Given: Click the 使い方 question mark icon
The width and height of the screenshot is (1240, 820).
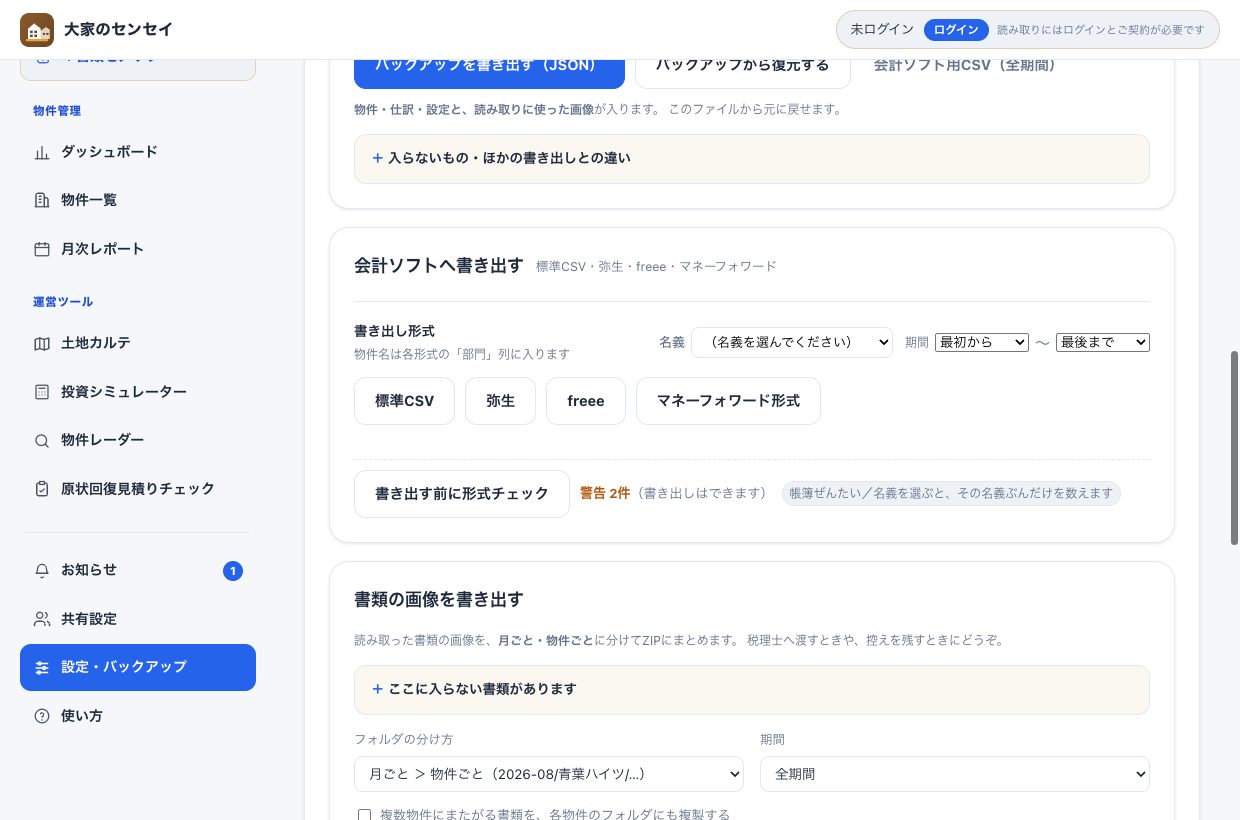Looking at the screenshot, I should coord(42,716).
